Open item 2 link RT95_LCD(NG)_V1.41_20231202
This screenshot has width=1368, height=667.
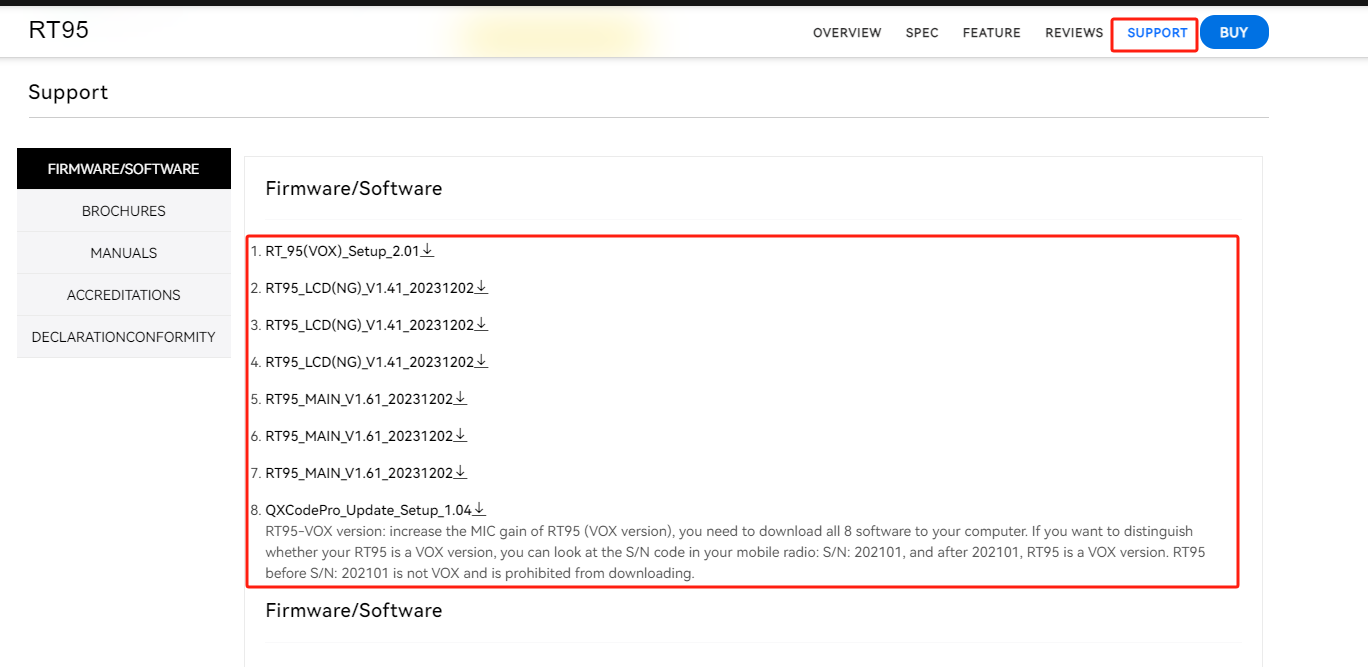click(x=369, y=289)
